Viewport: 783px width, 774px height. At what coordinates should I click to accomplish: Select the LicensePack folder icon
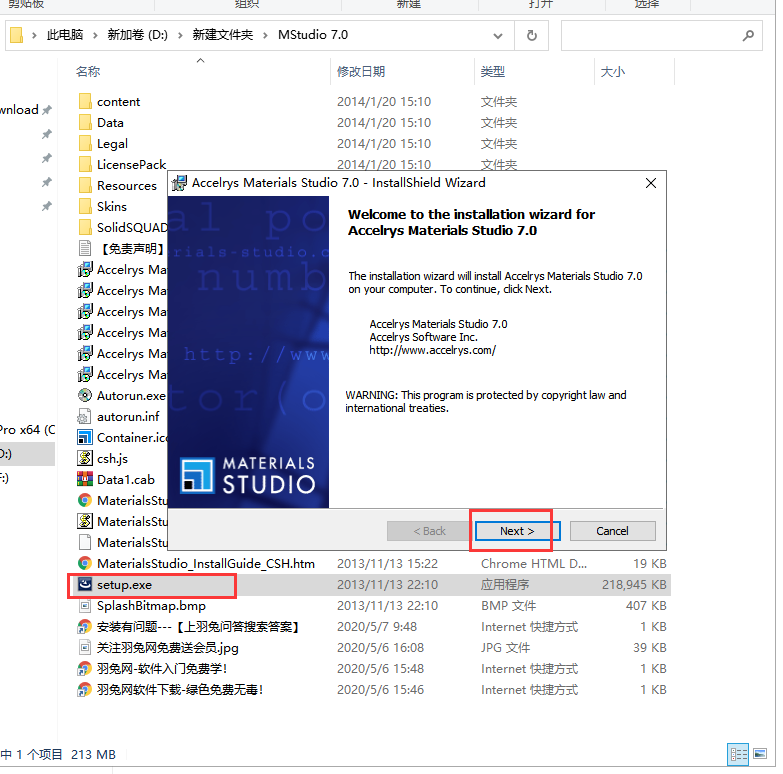click(85, 164)
